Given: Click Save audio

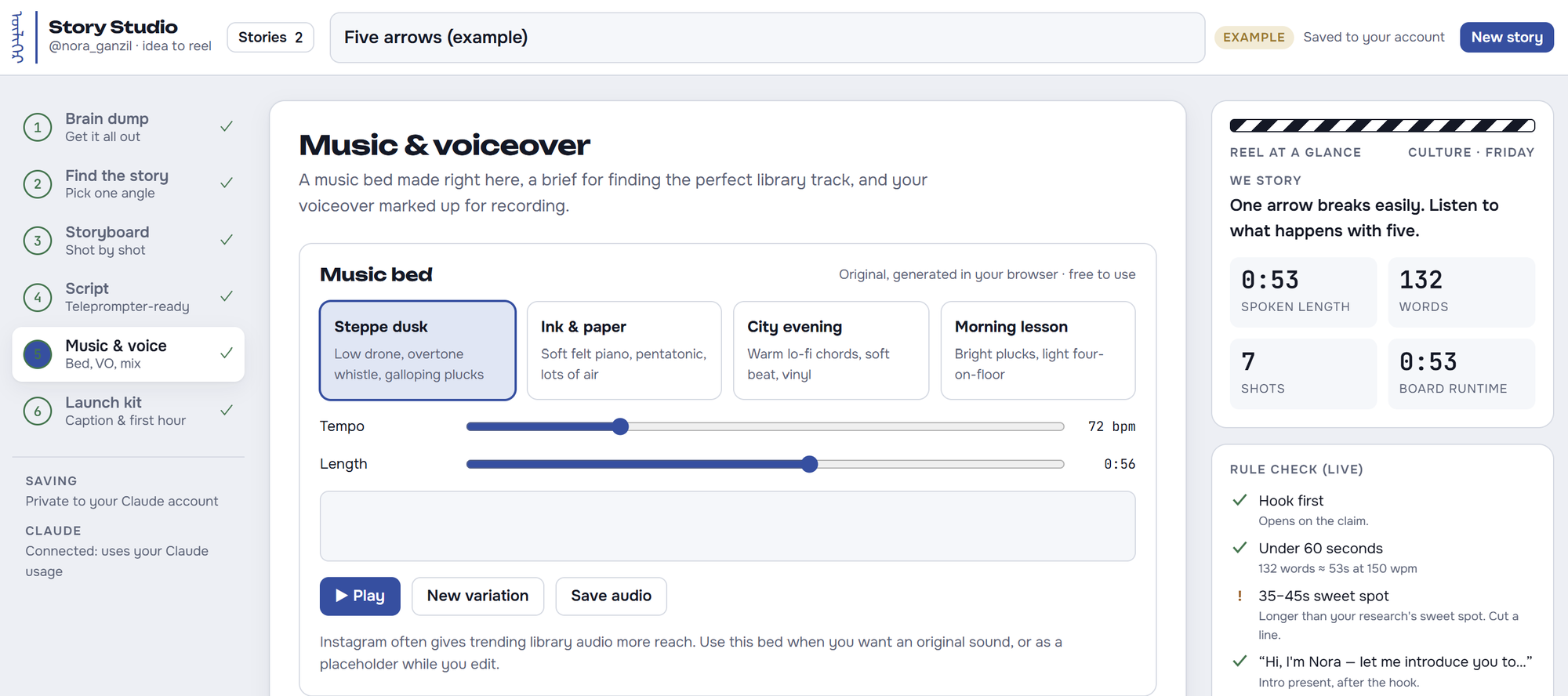Looking at the screenshot, I should (611, 596).
